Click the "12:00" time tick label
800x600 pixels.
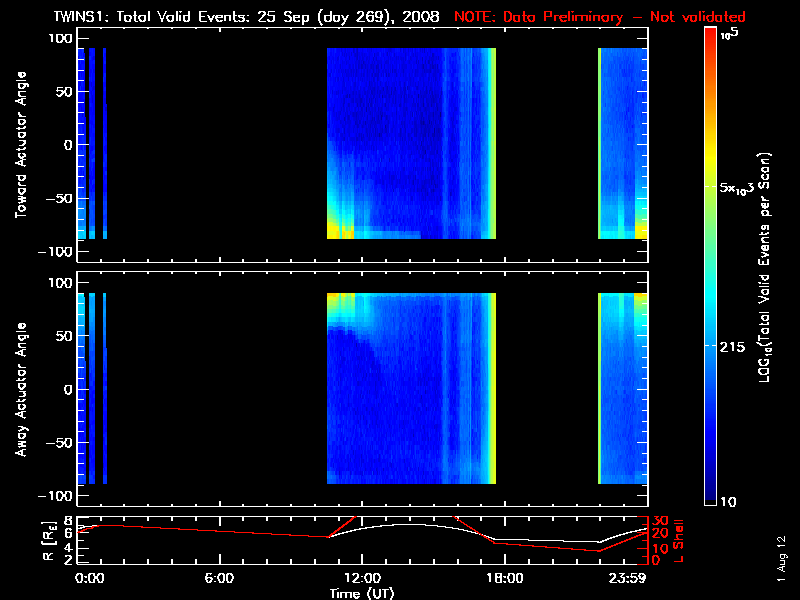tap(361, 577)
